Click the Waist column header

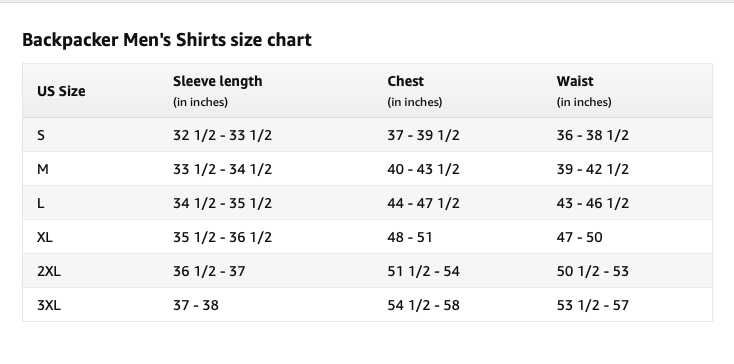pyautogui.click(x=575, y=81)
